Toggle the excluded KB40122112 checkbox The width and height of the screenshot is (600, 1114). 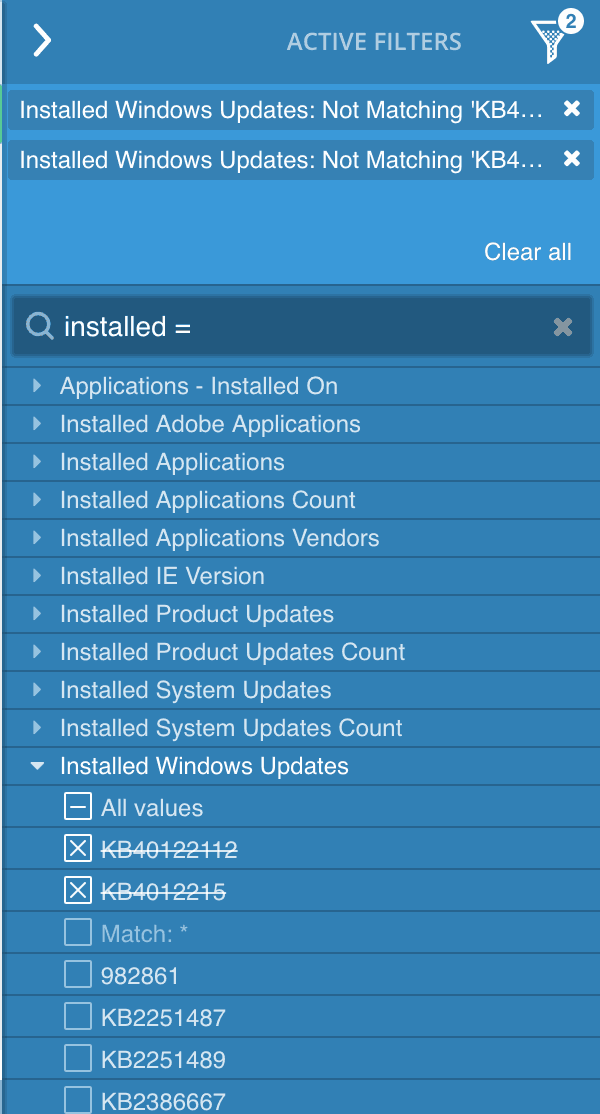78,848
